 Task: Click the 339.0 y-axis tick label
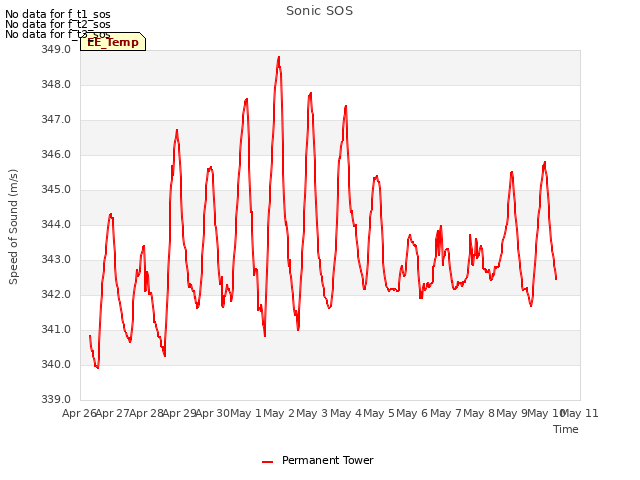click(x=56, y=400)
